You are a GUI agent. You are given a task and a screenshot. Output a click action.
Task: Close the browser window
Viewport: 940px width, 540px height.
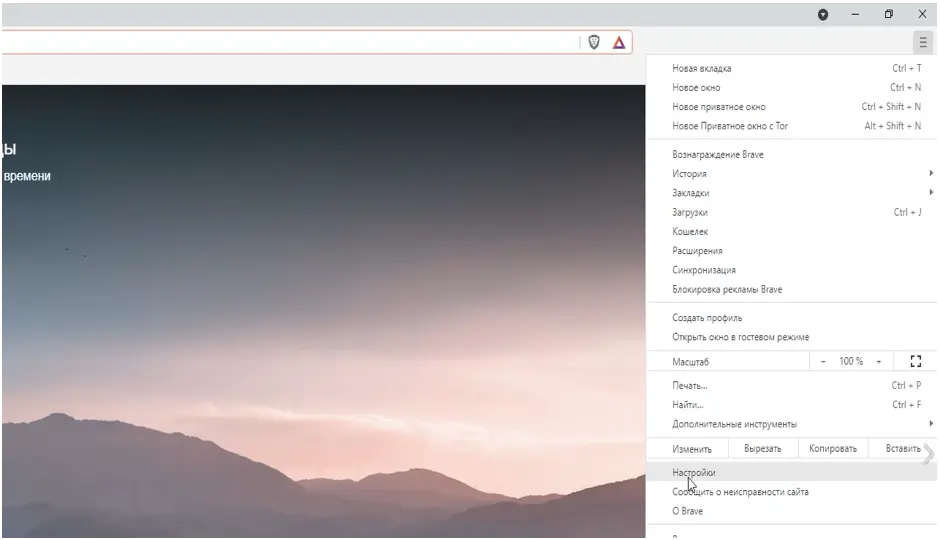[x=922, y=14]
